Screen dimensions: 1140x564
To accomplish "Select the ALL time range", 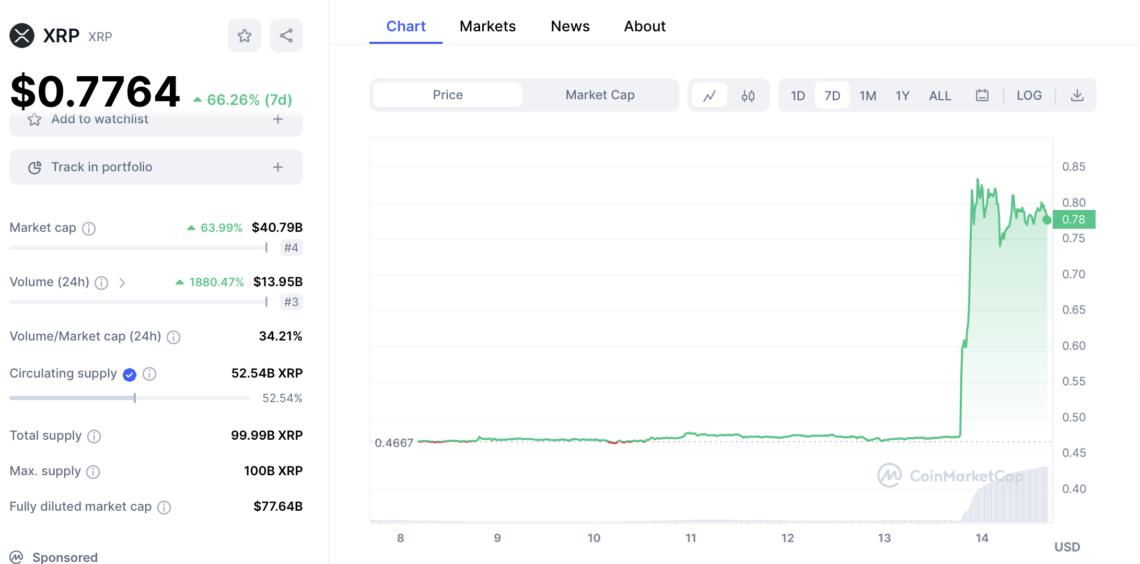I will click(940, 95).
